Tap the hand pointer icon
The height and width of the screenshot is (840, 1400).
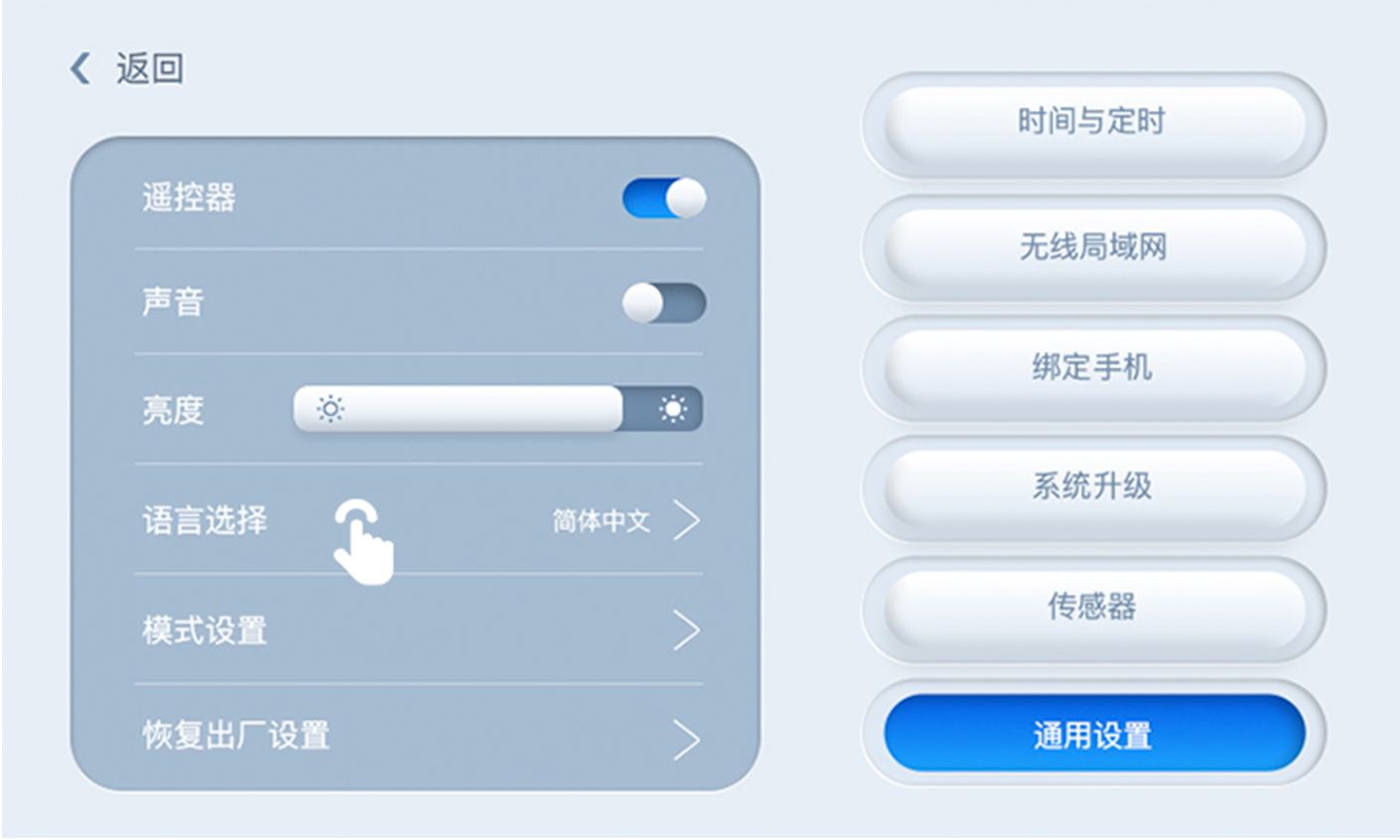(362, 540)
